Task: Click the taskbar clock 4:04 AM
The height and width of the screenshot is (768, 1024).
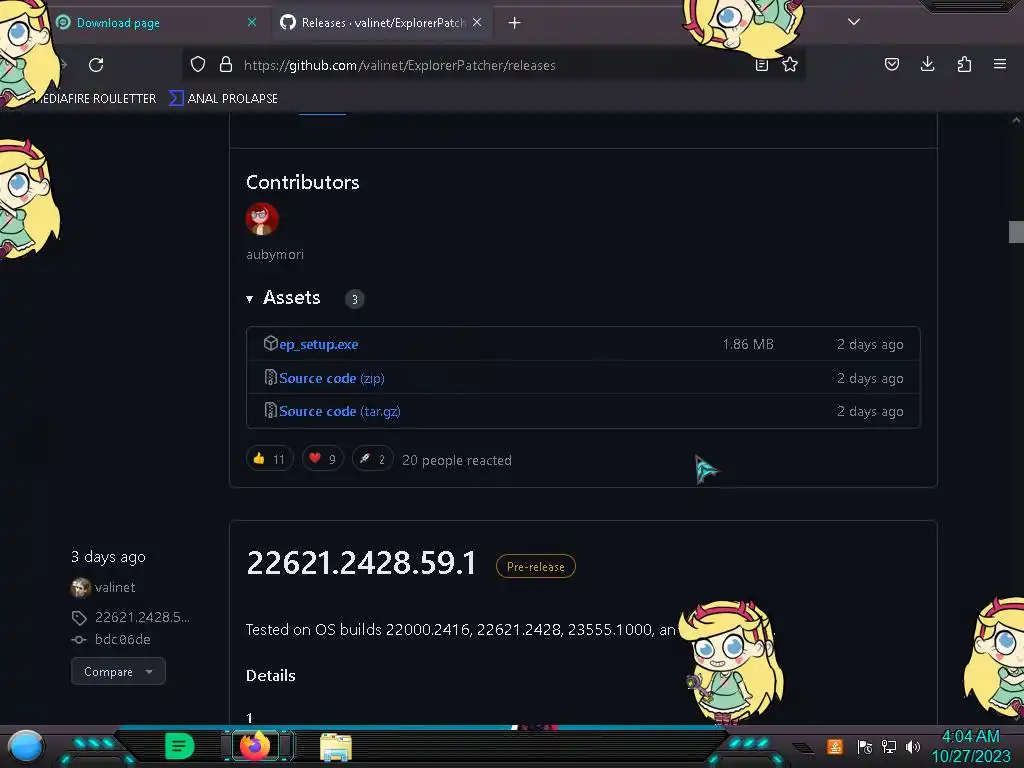Action: pos(970,737)
